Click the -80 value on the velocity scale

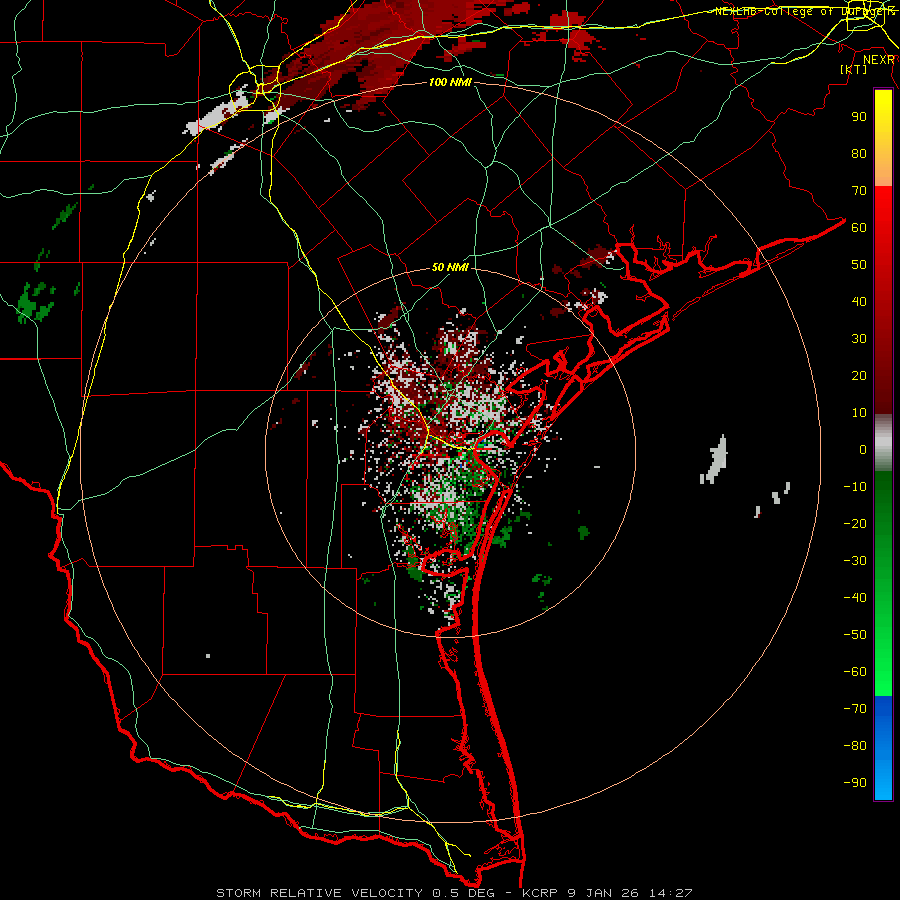pyautogui.click(x=855, y=746)
